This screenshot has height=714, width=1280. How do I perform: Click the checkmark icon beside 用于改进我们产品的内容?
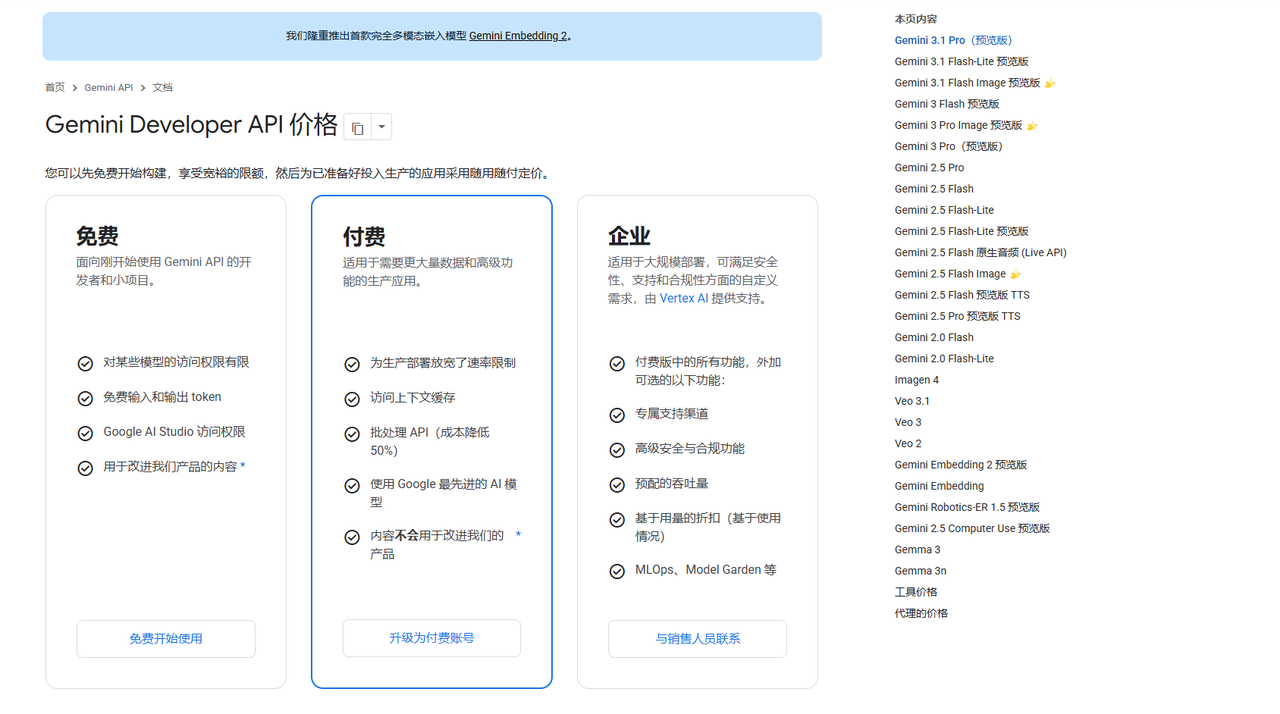point(85,468)
